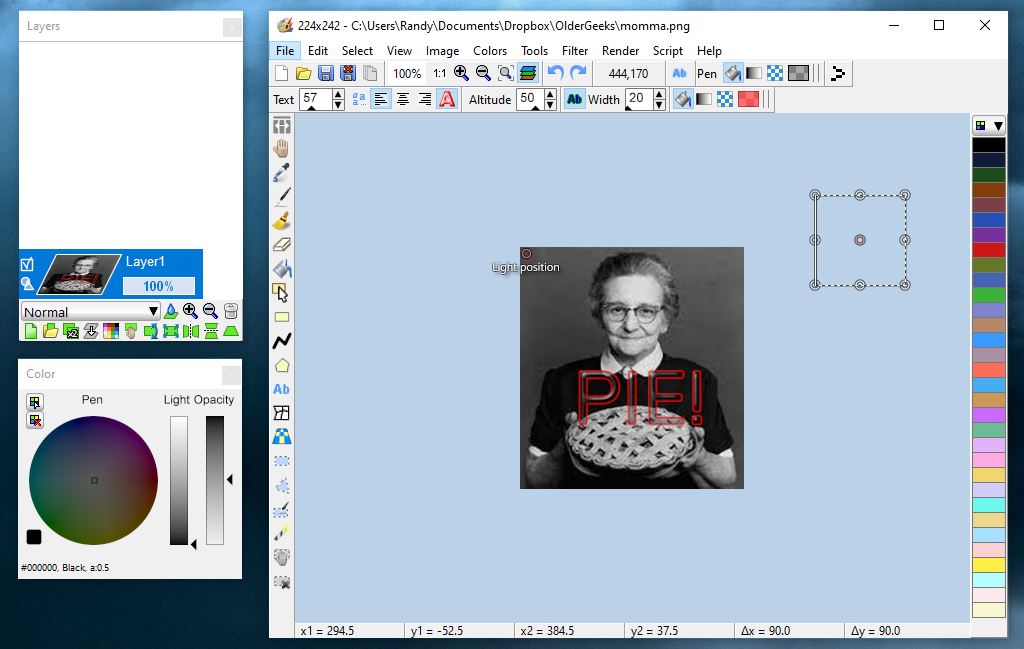
Task: Click Layer1 opacity 100% bar
Action: point(159,286)
